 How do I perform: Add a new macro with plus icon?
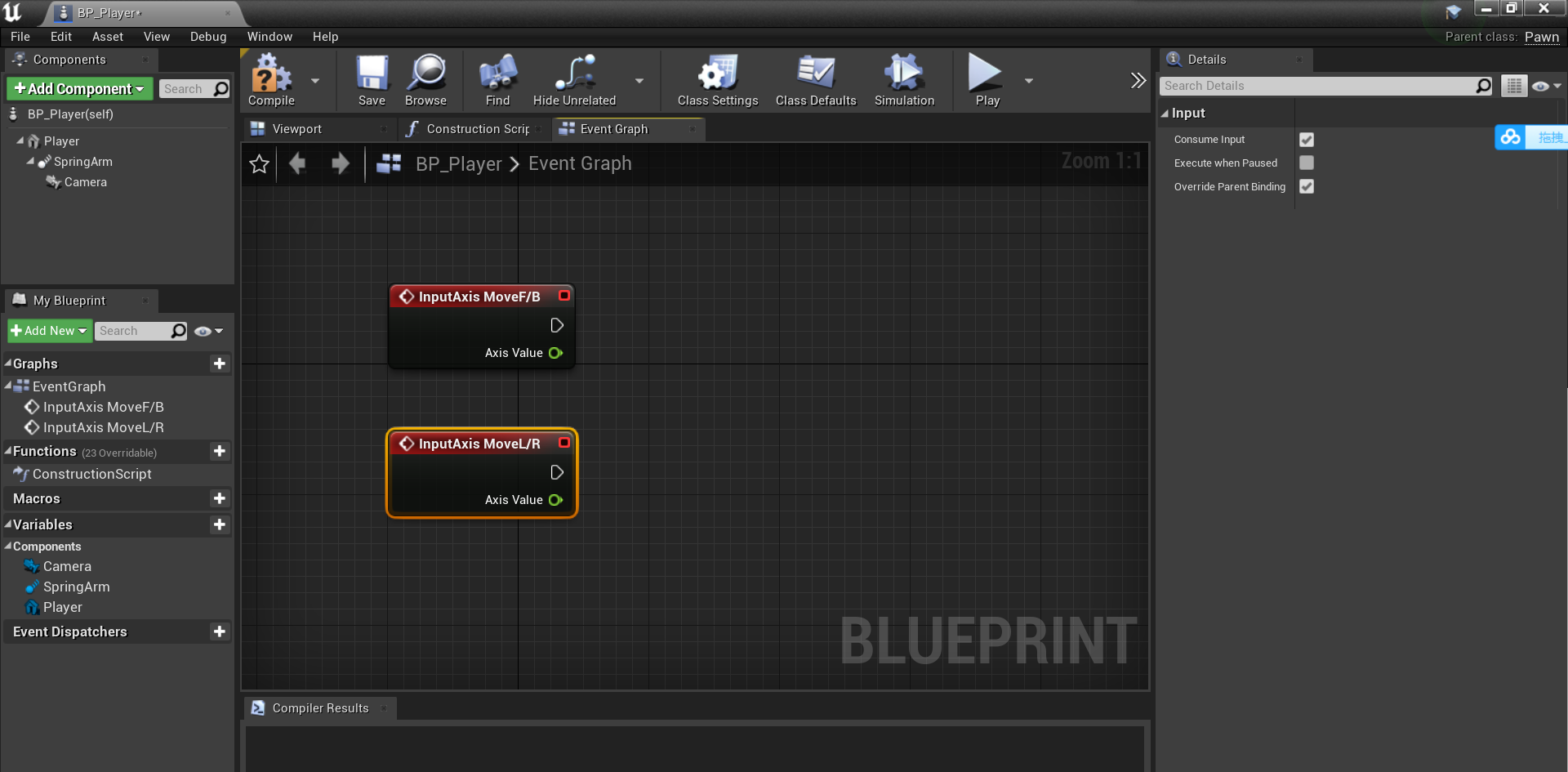coord(219,498)
